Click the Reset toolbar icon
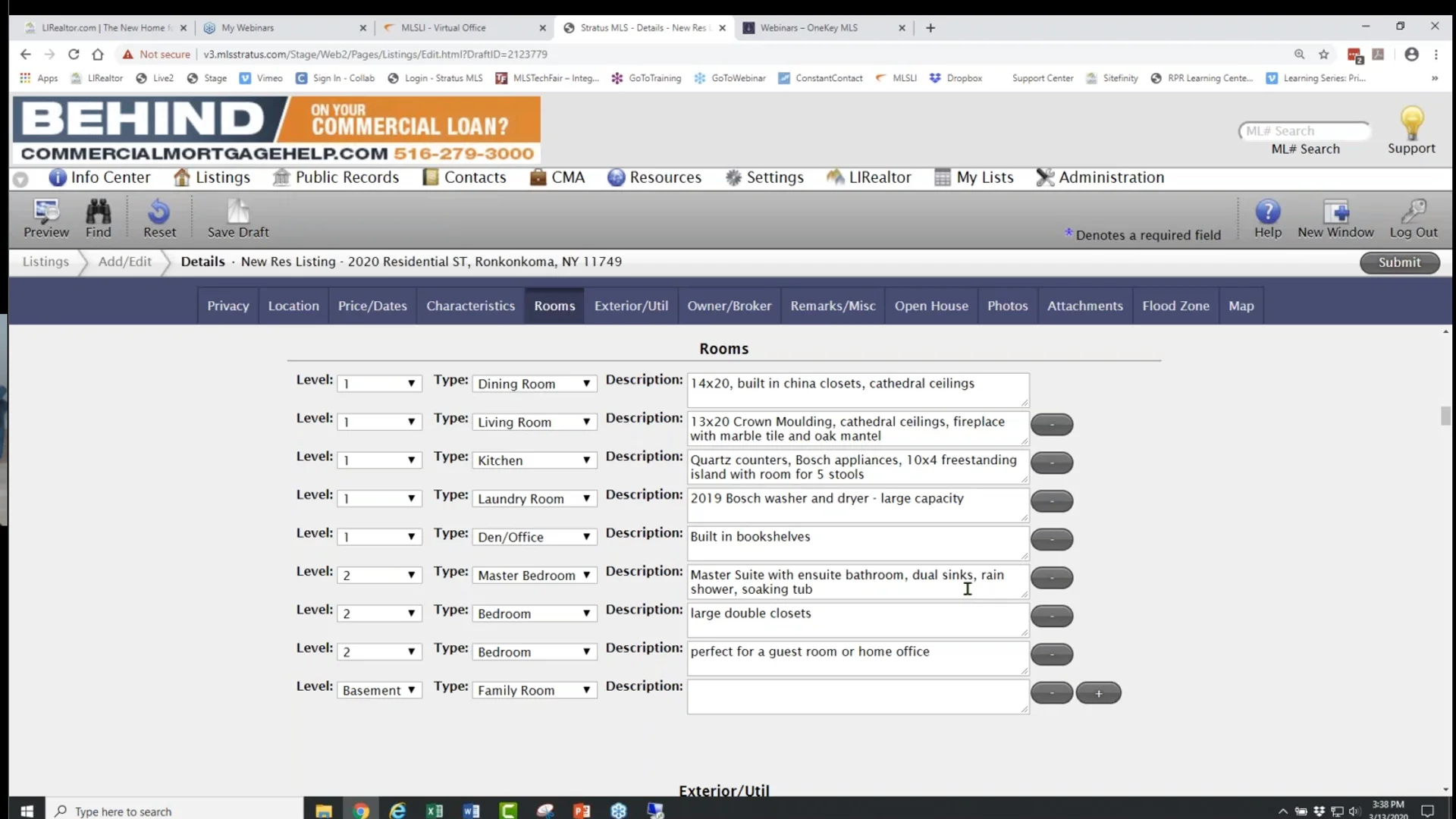This screenshot has width=1456, height=819. click(159, 218)
